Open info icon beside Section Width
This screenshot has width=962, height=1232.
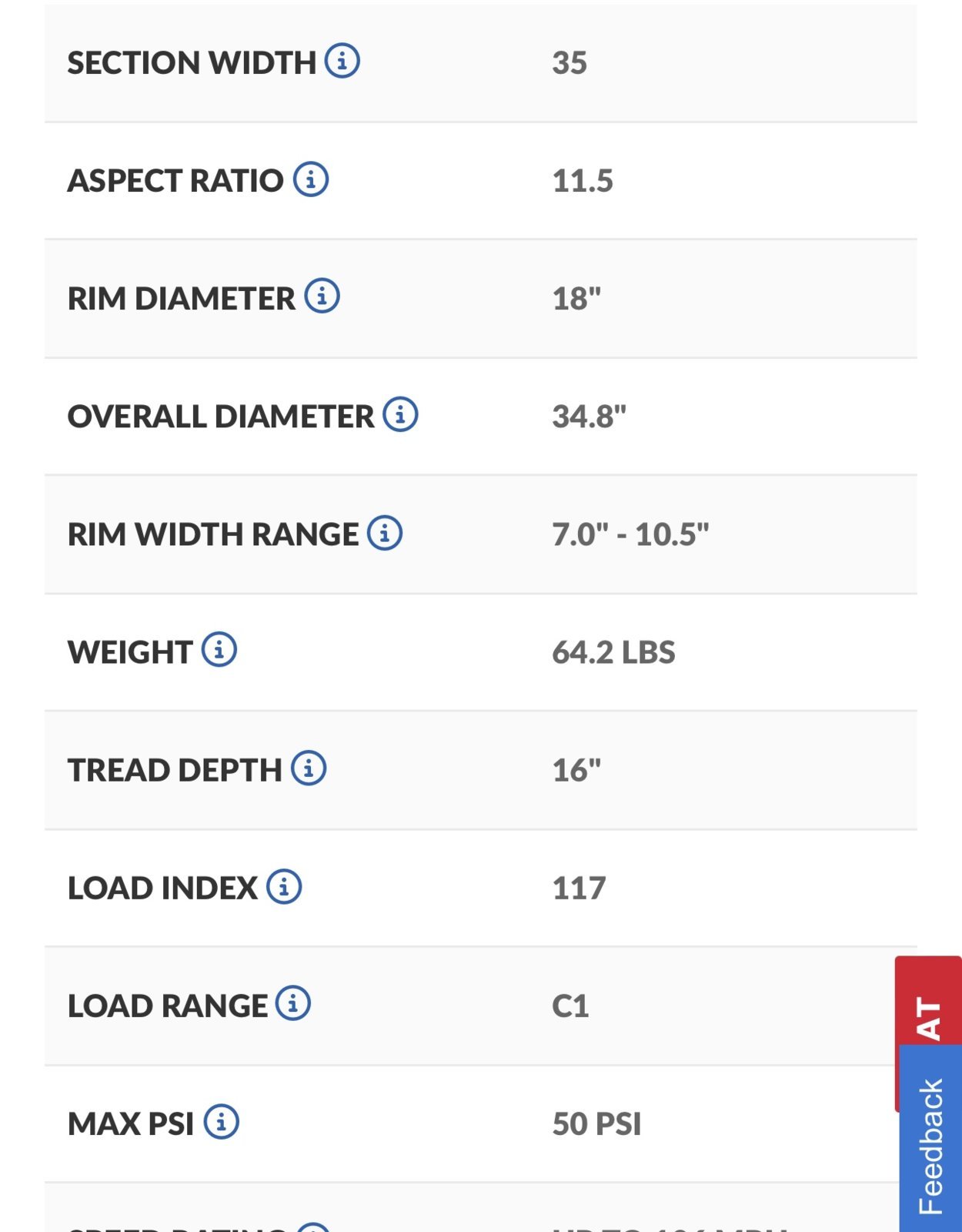coord(342,60)
